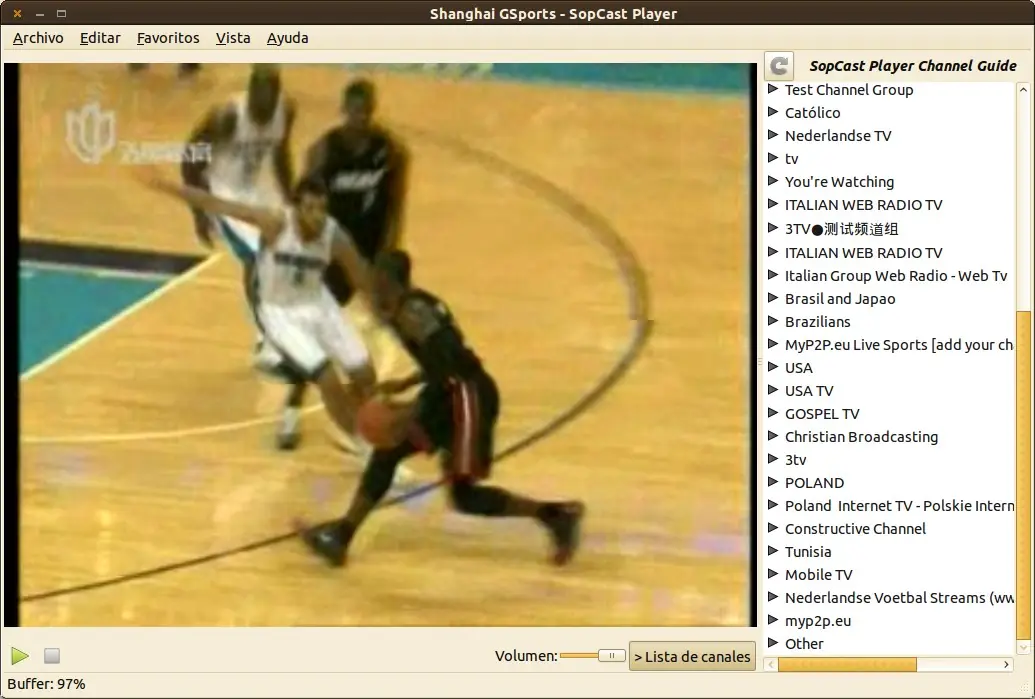Screen dimensions: 1035x699
Task: Click the Buffer: 97% status text
Action: coord(46,684)
